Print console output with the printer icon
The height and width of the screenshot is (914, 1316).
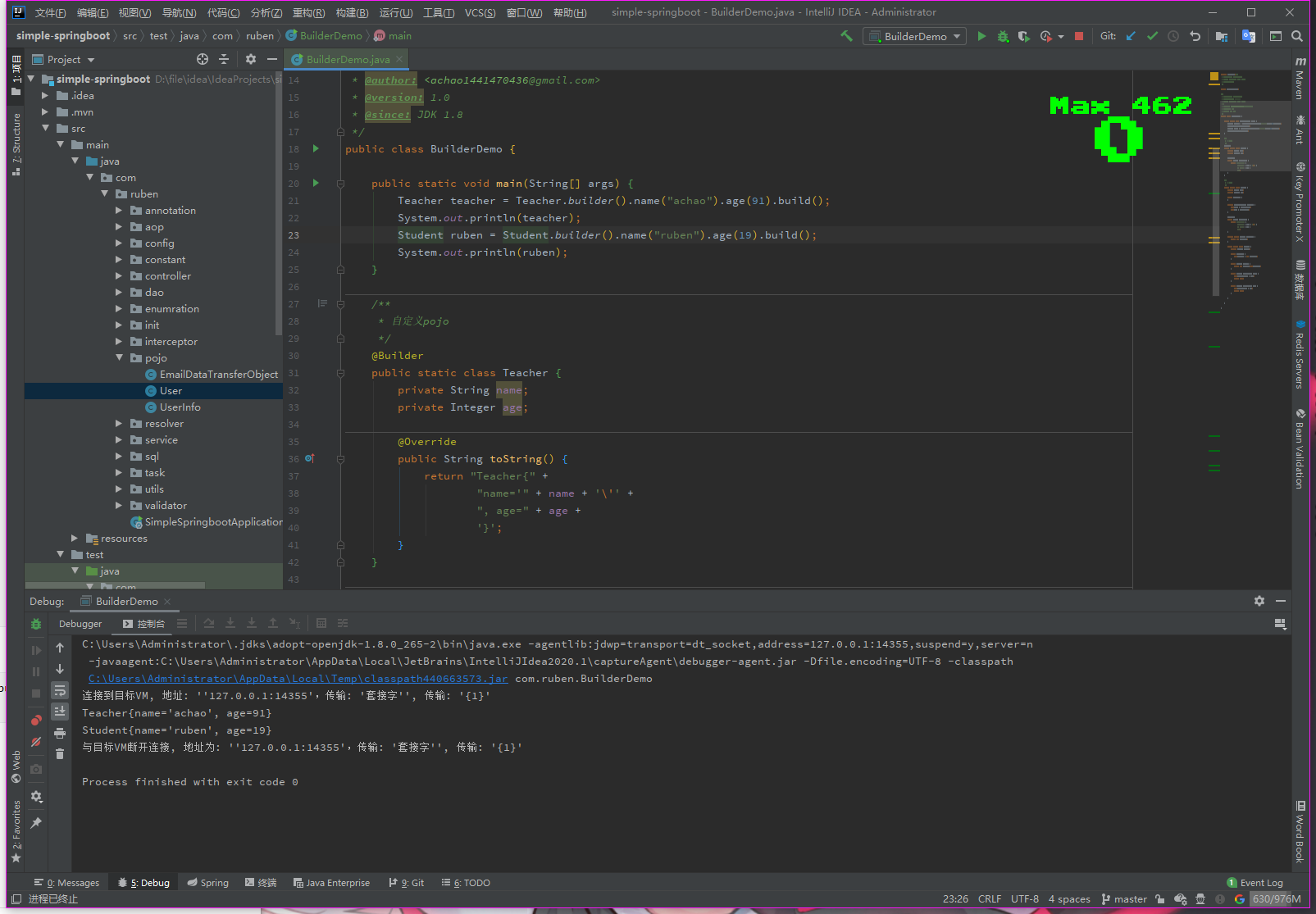coord(60,733)
